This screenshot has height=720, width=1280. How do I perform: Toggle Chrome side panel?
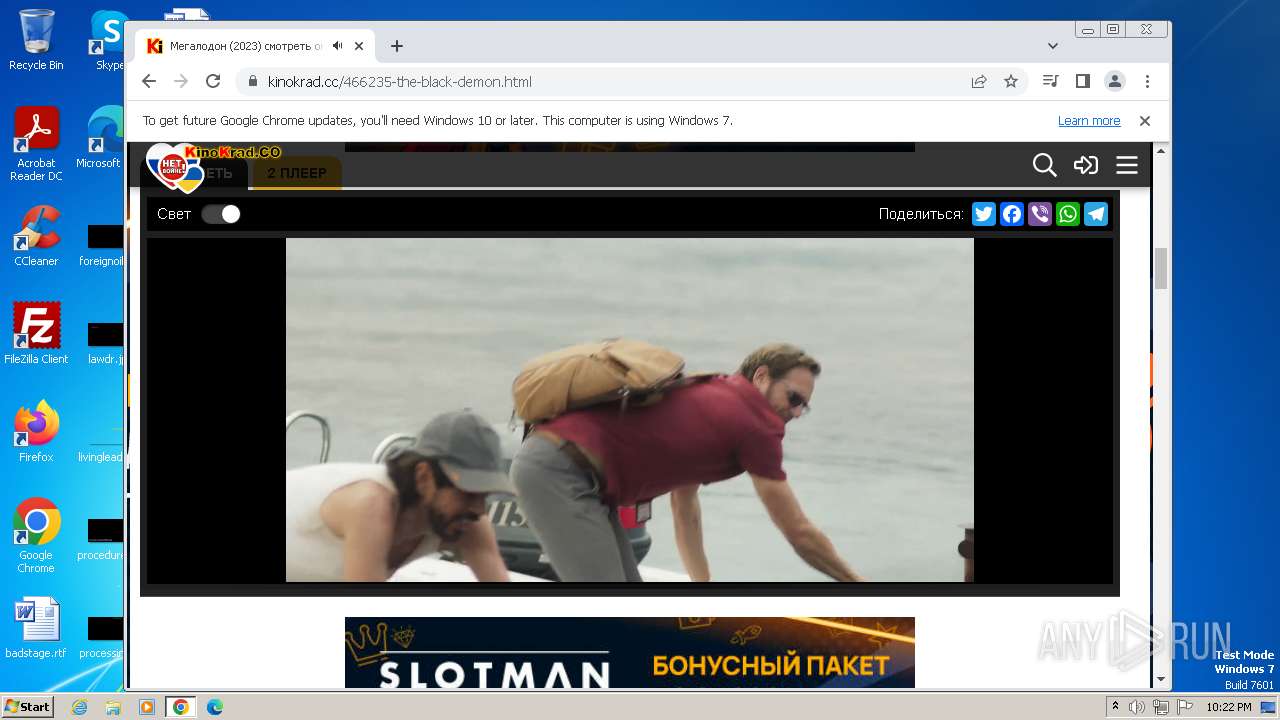pos(1082,82)
